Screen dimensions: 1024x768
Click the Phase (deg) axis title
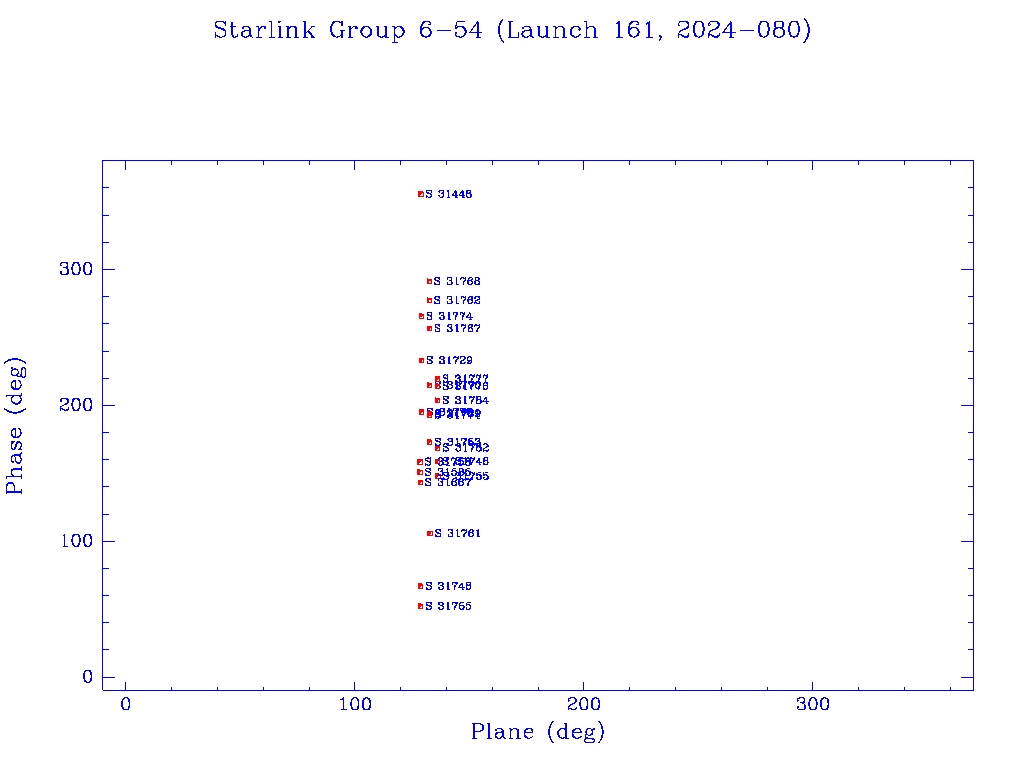(14, 426)
